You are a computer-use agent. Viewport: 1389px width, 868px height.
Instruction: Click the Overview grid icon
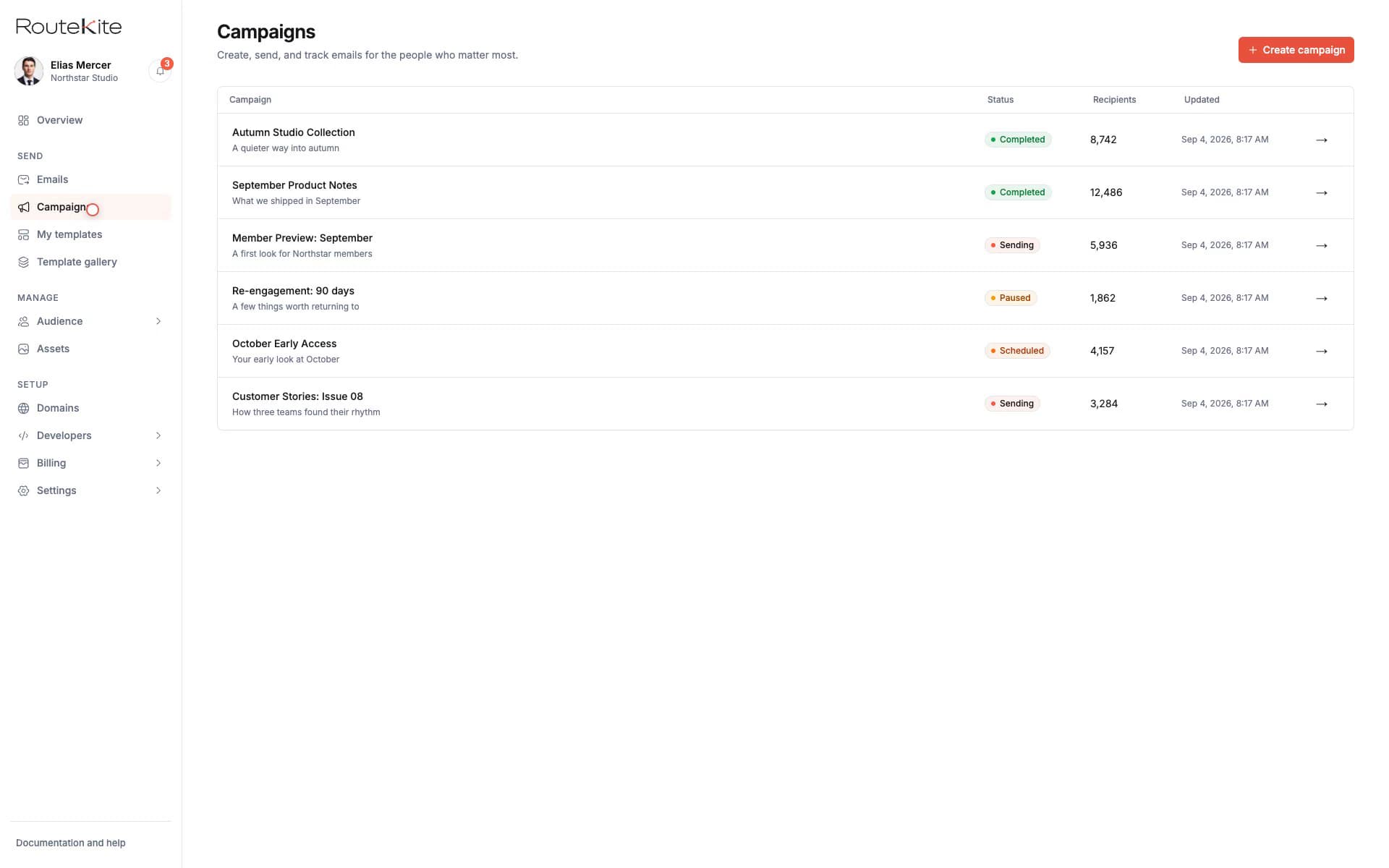tap(23, 120)
